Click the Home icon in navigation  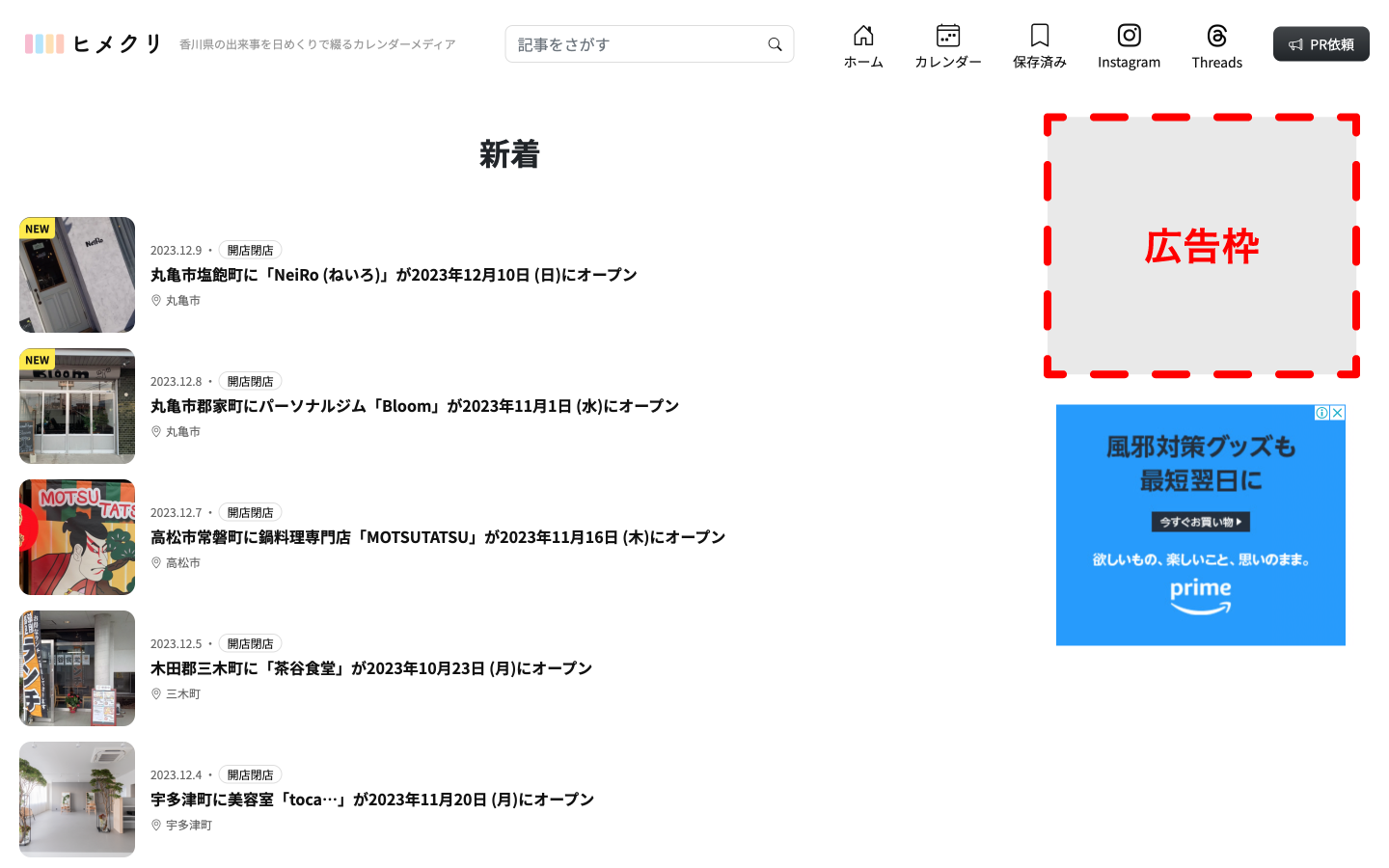[x=863, y=36]
